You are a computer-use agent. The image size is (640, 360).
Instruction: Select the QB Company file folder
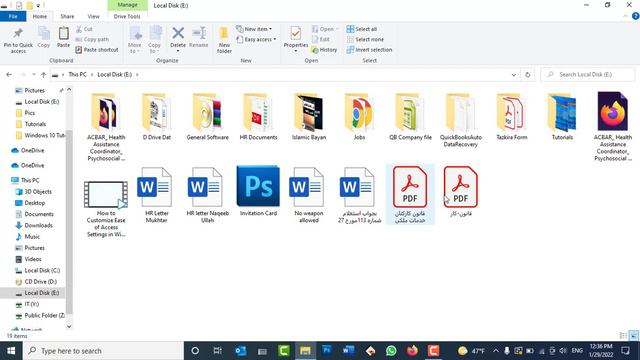pos(410,117)
